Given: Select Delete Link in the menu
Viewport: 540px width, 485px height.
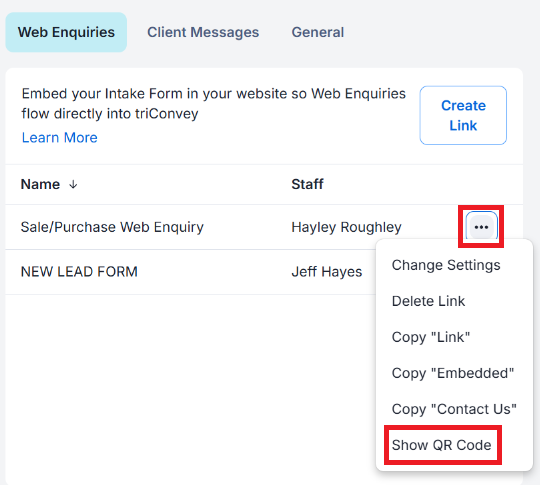Looking at the screenshot, I should (428, 301).
